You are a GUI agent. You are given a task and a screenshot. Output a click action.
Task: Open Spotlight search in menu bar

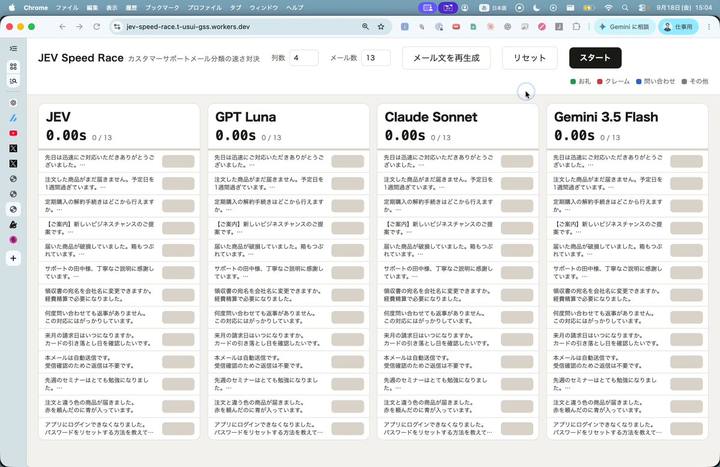click(625, 7)
